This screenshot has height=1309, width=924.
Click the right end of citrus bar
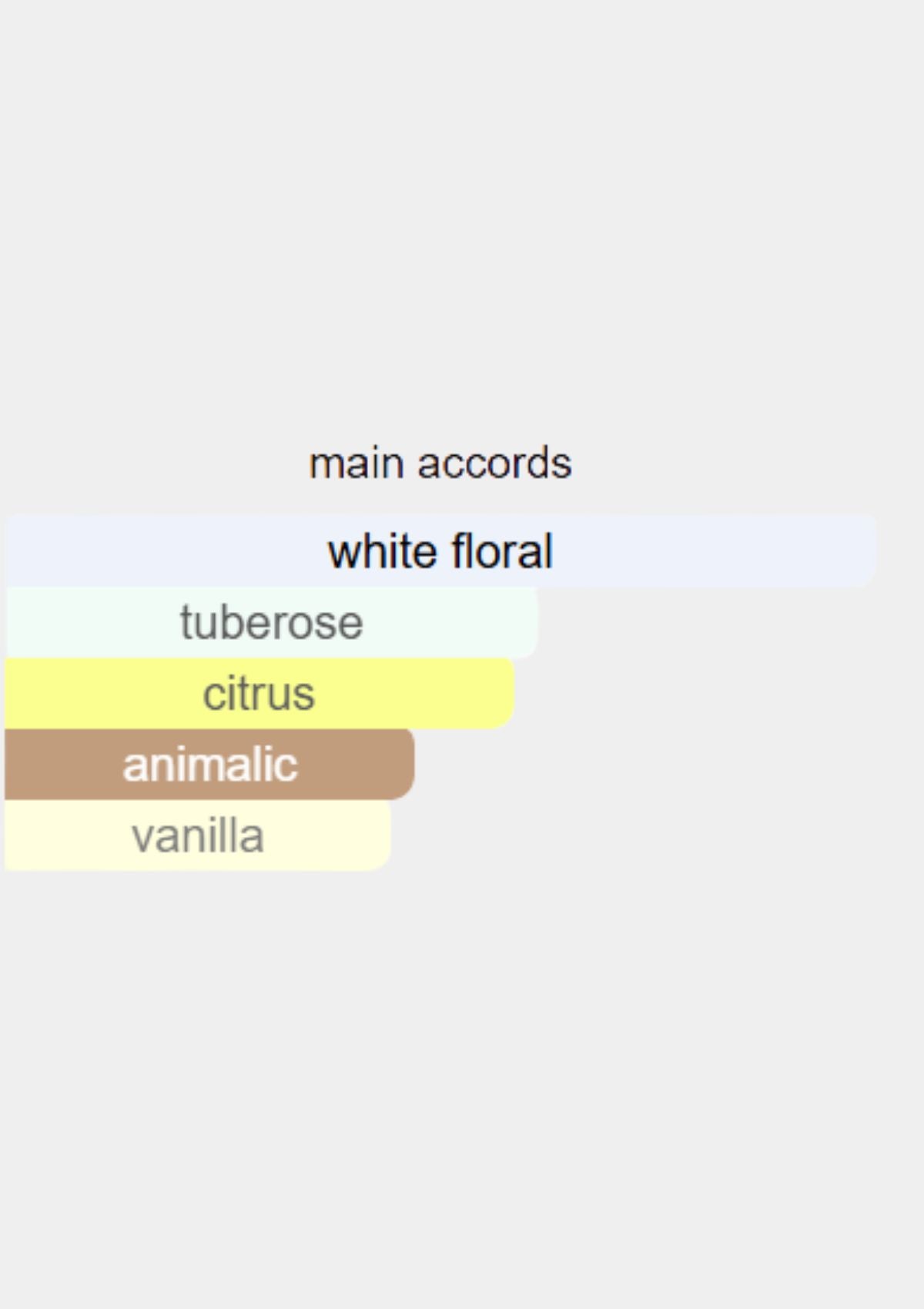pos(504,693)
